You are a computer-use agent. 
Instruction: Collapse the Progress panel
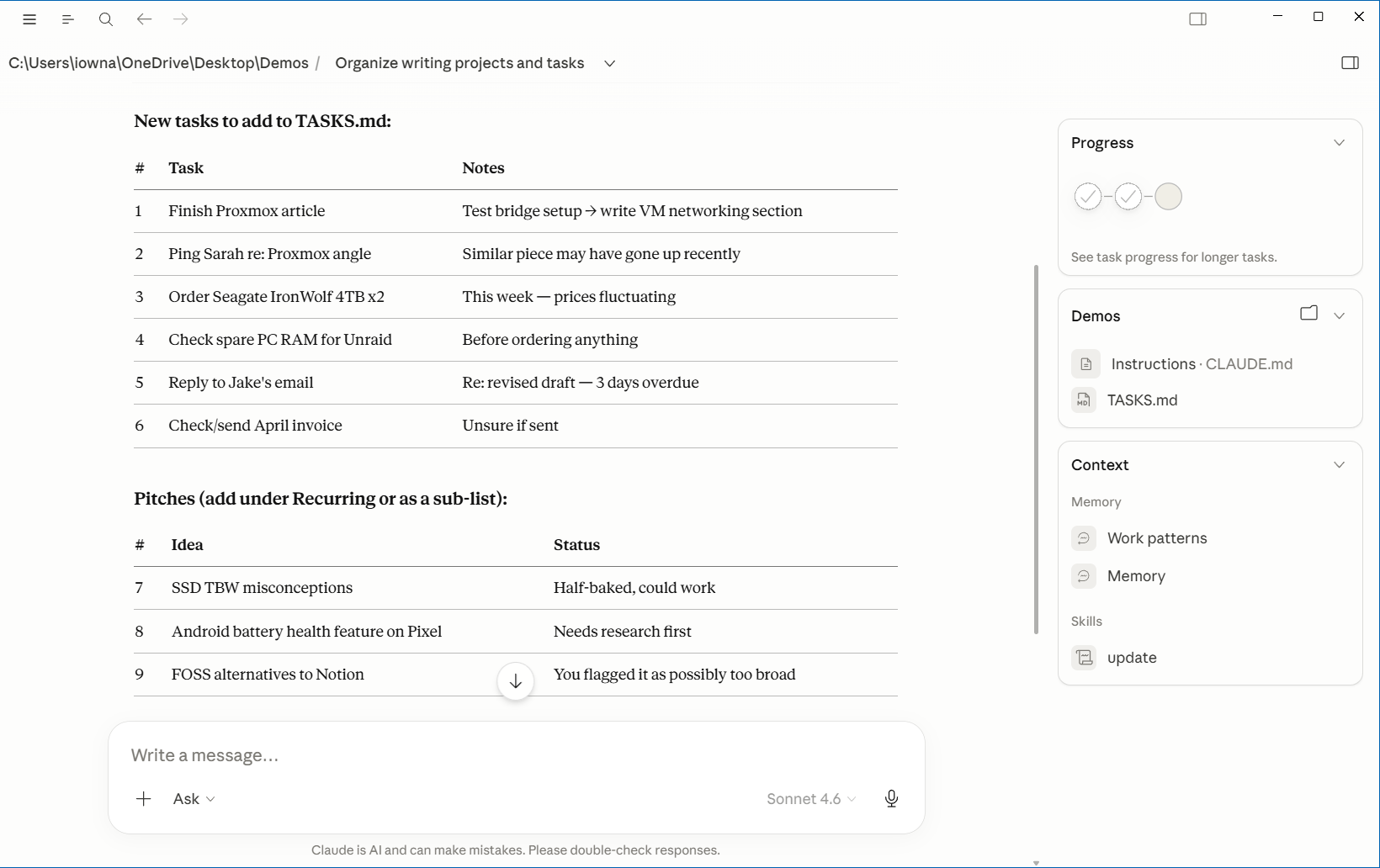[1339, 143]
